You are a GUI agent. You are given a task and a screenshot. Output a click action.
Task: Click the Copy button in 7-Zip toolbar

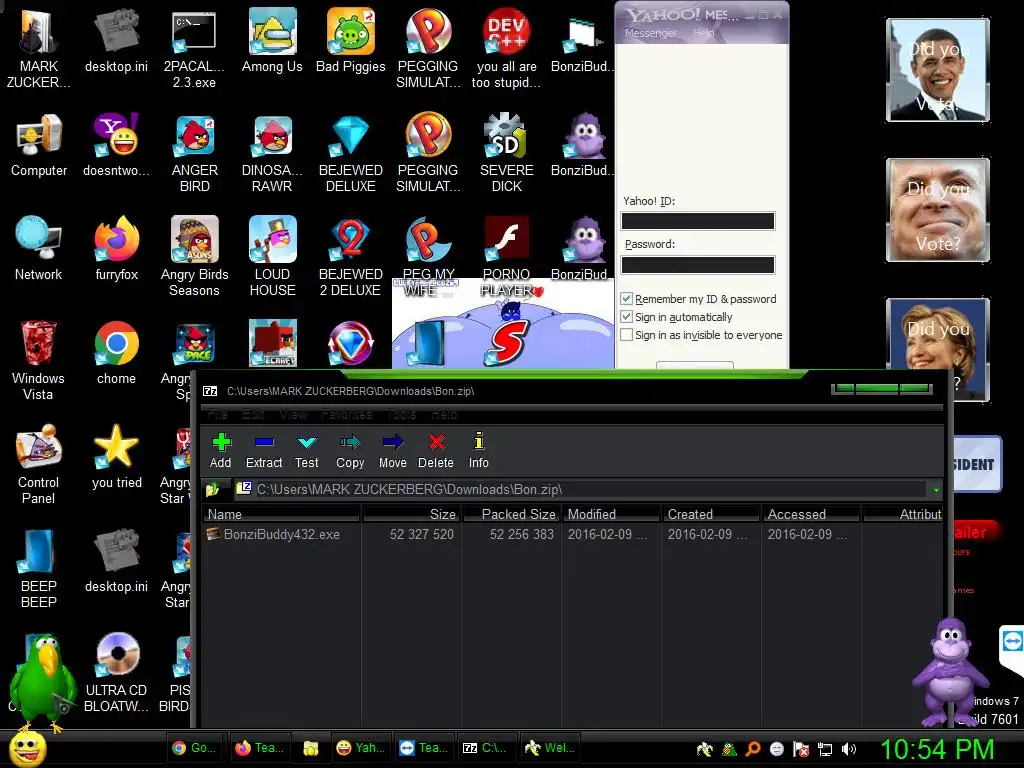coord(350,451)
